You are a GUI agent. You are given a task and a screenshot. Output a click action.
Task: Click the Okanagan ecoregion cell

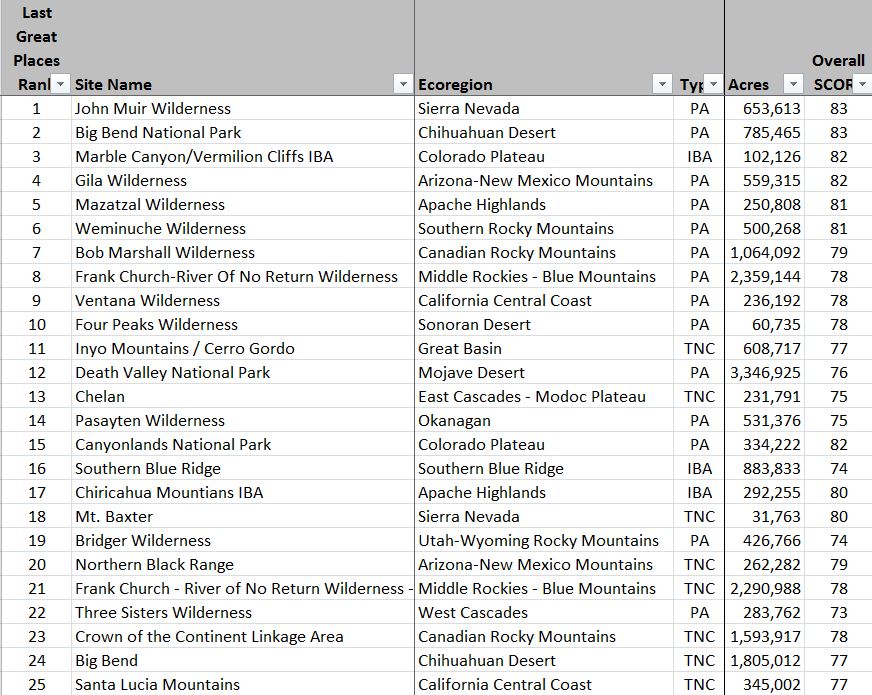(x=544, y=420)
